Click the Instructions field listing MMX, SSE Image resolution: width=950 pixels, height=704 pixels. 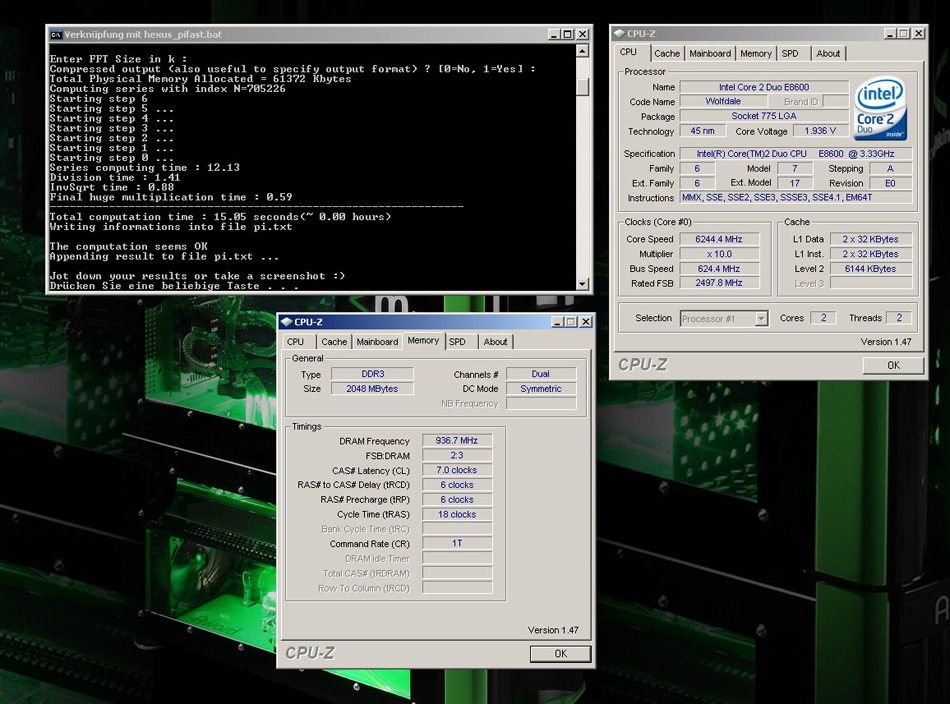point(796,198)
